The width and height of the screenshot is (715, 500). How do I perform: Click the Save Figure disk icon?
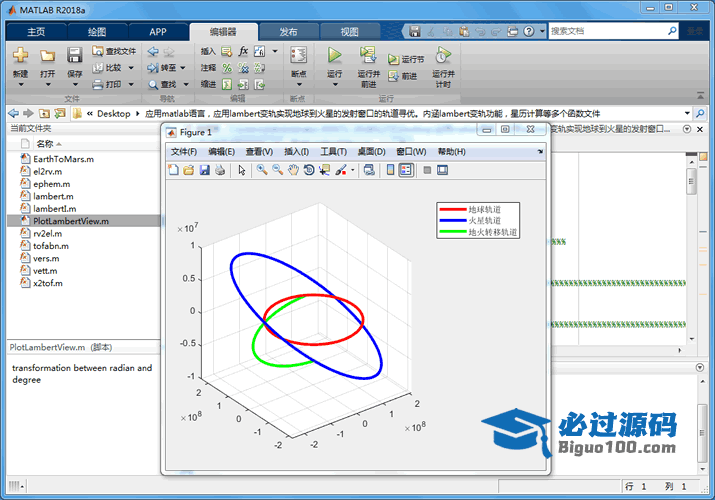[x=205, y=170]
